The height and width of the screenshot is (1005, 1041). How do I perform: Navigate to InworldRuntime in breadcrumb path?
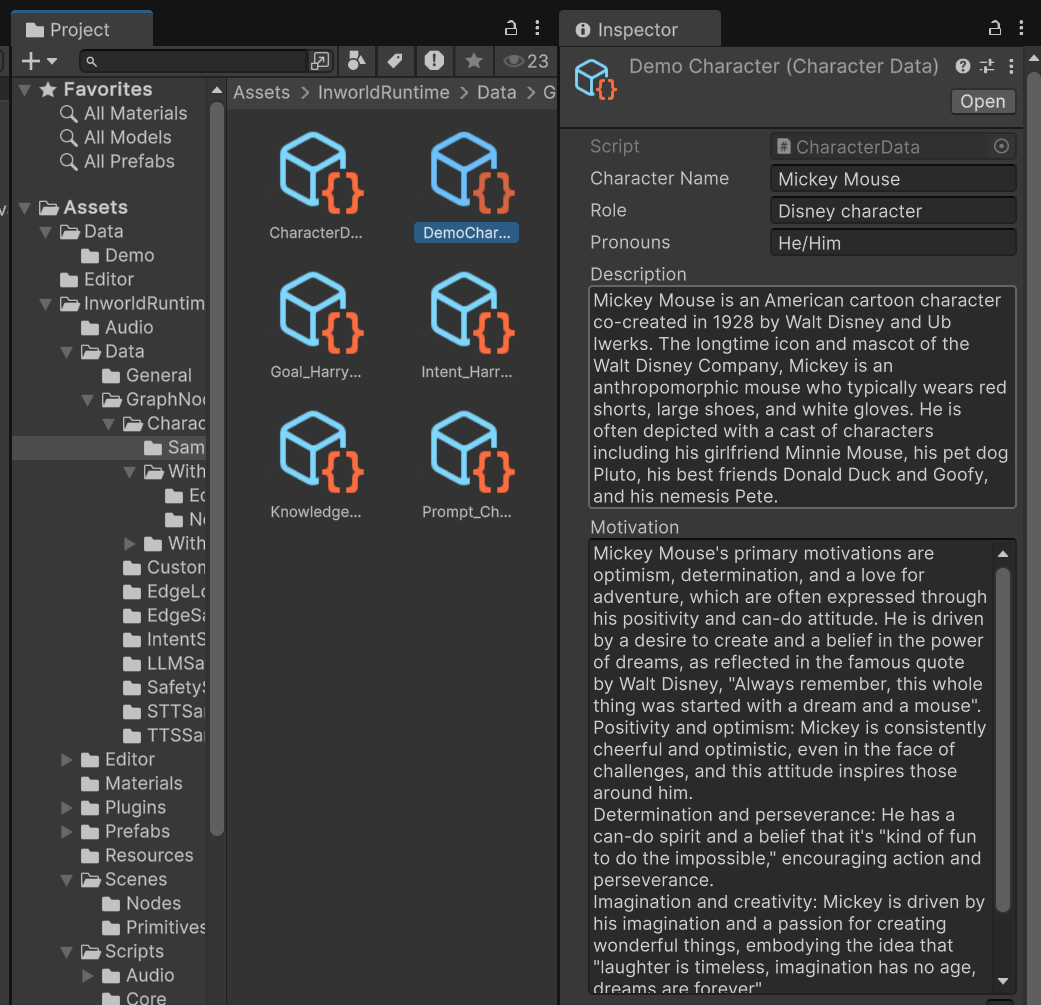click(x=383, y=93)
